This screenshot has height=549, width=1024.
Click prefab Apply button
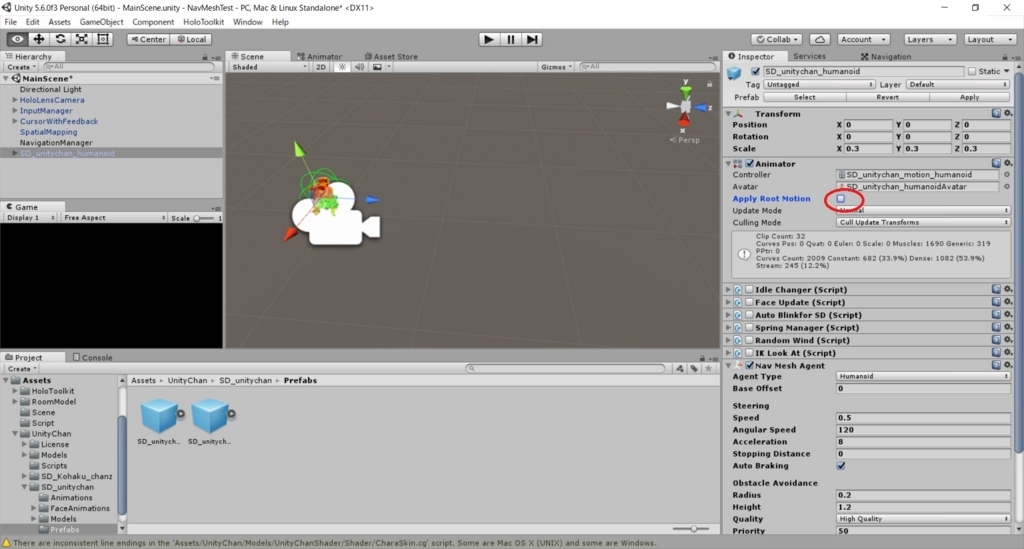pyautogui.click(x=969, y=97)
